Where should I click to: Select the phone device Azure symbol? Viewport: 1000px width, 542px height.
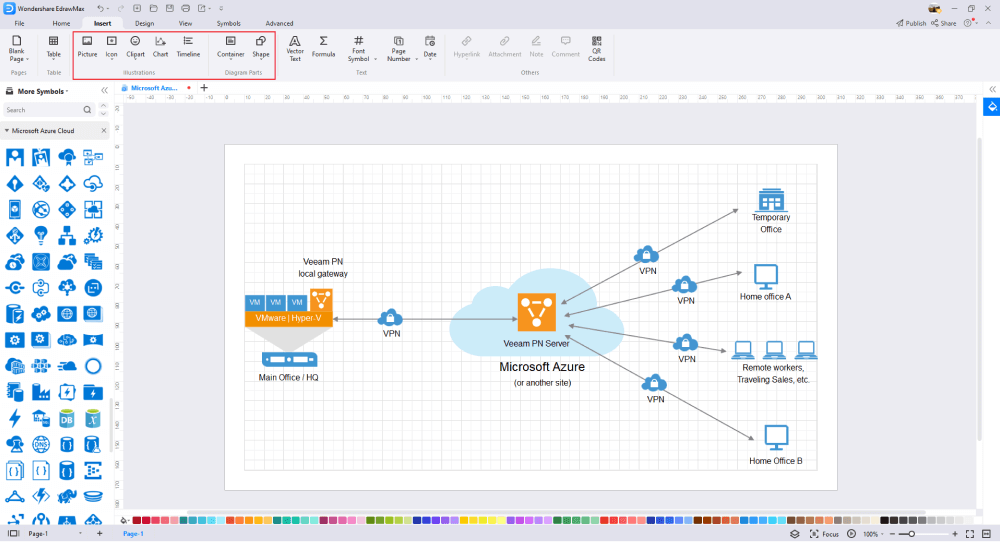point(15,209)
